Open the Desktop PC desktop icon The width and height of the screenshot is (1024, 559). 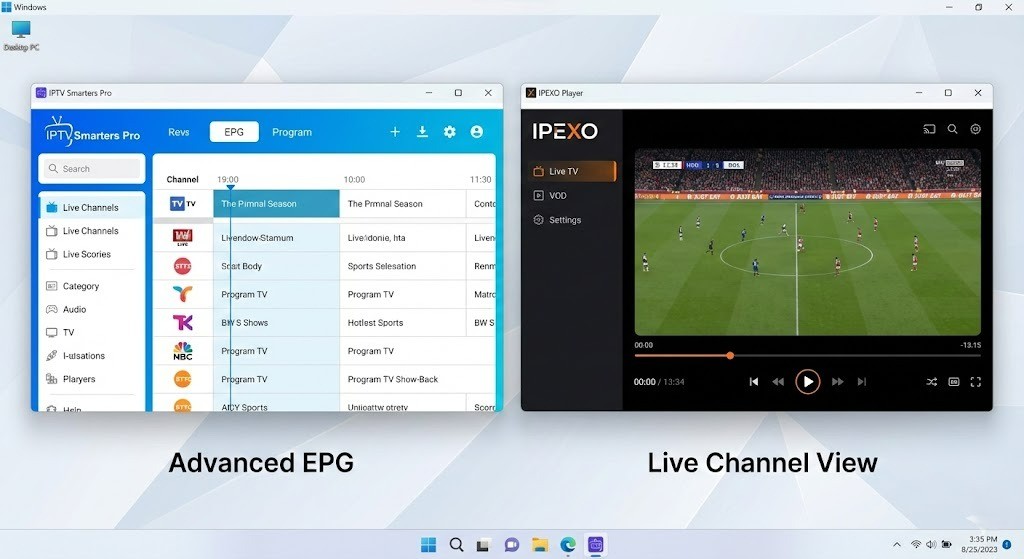click(x=21, y=36)
